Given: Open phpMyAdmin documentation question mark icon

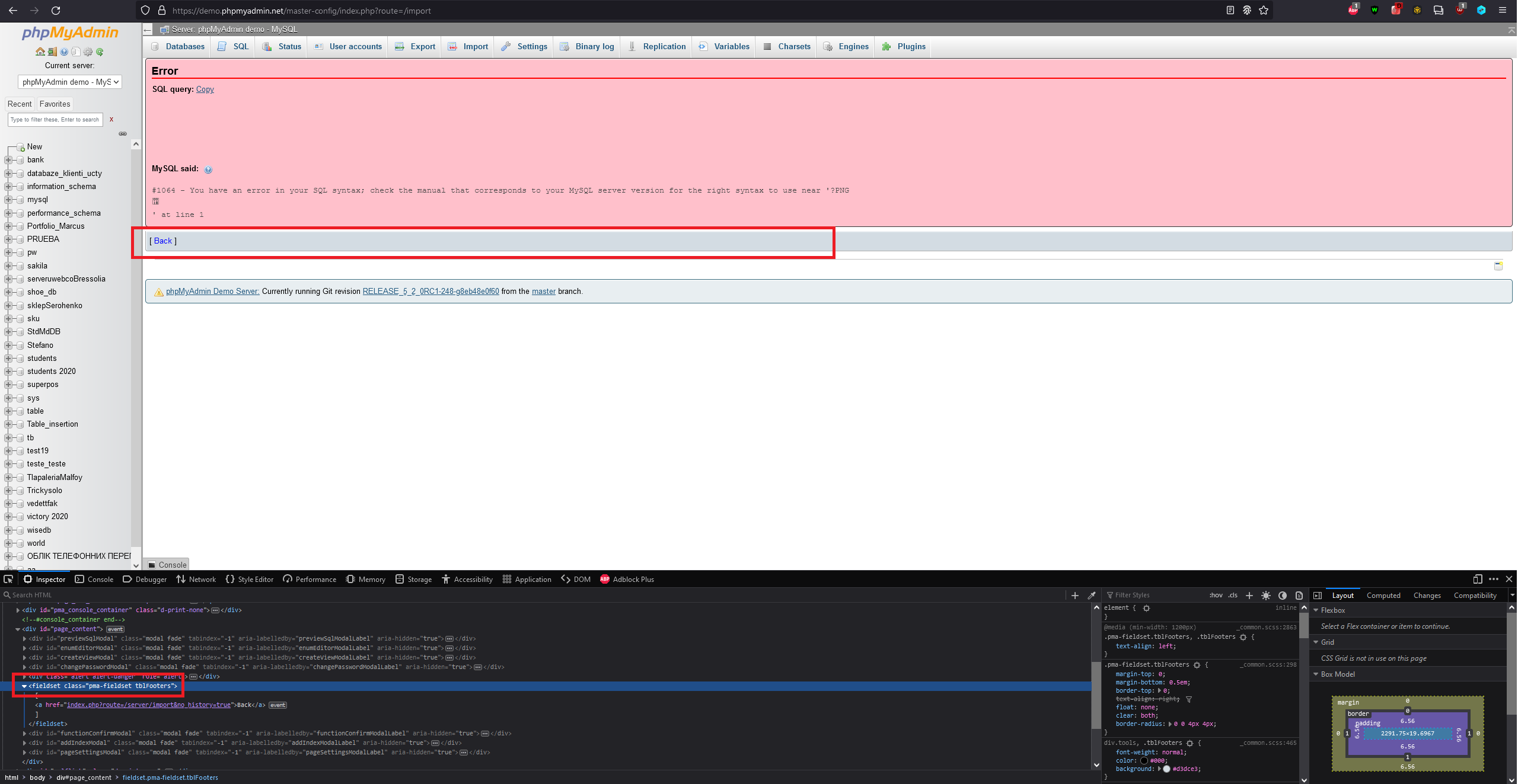Looking at the screenshot, I should pyautogui.click(x=63, y=52).
